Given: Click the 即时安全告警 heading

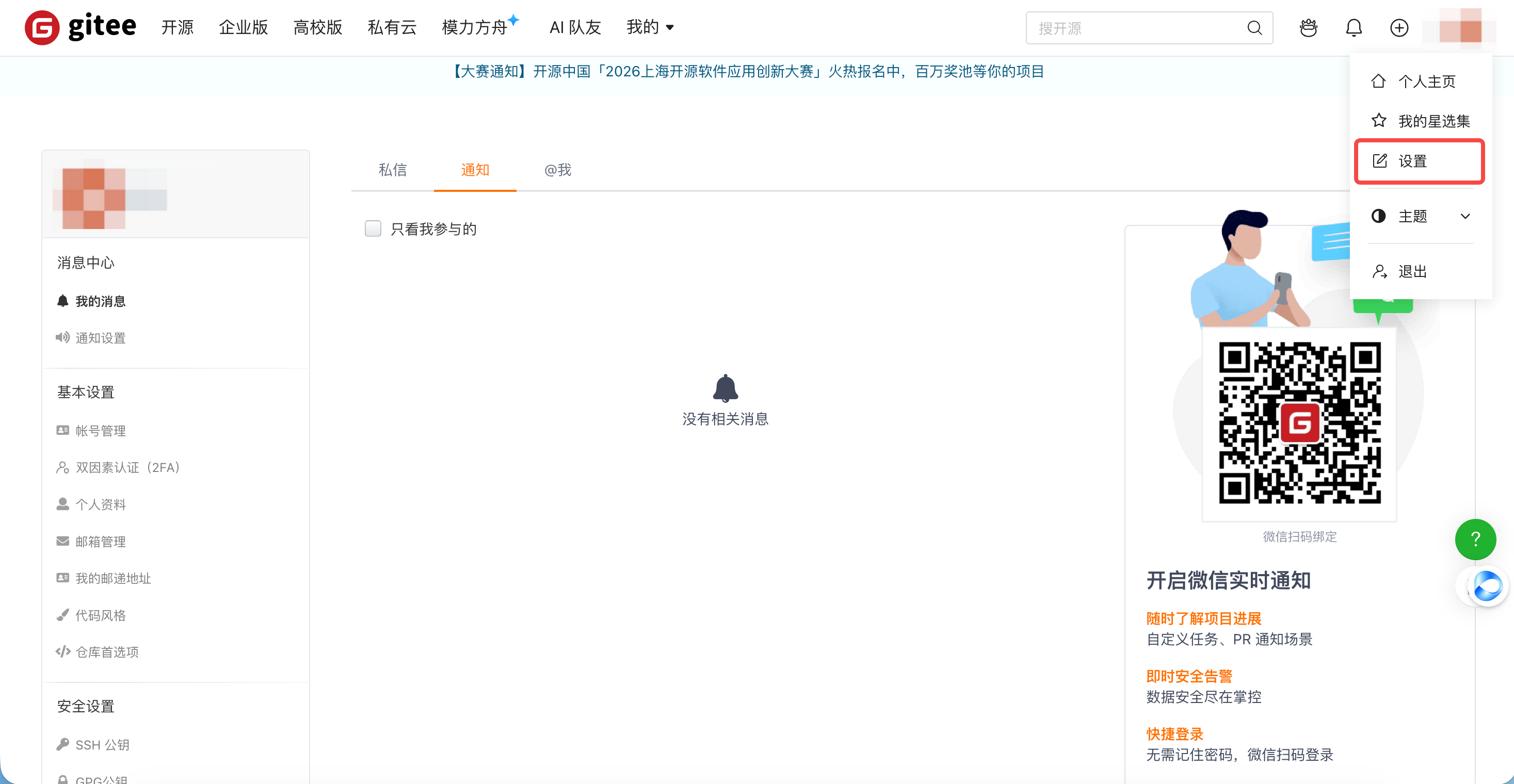Looking at the screenshot, I should pos(1189,676).
